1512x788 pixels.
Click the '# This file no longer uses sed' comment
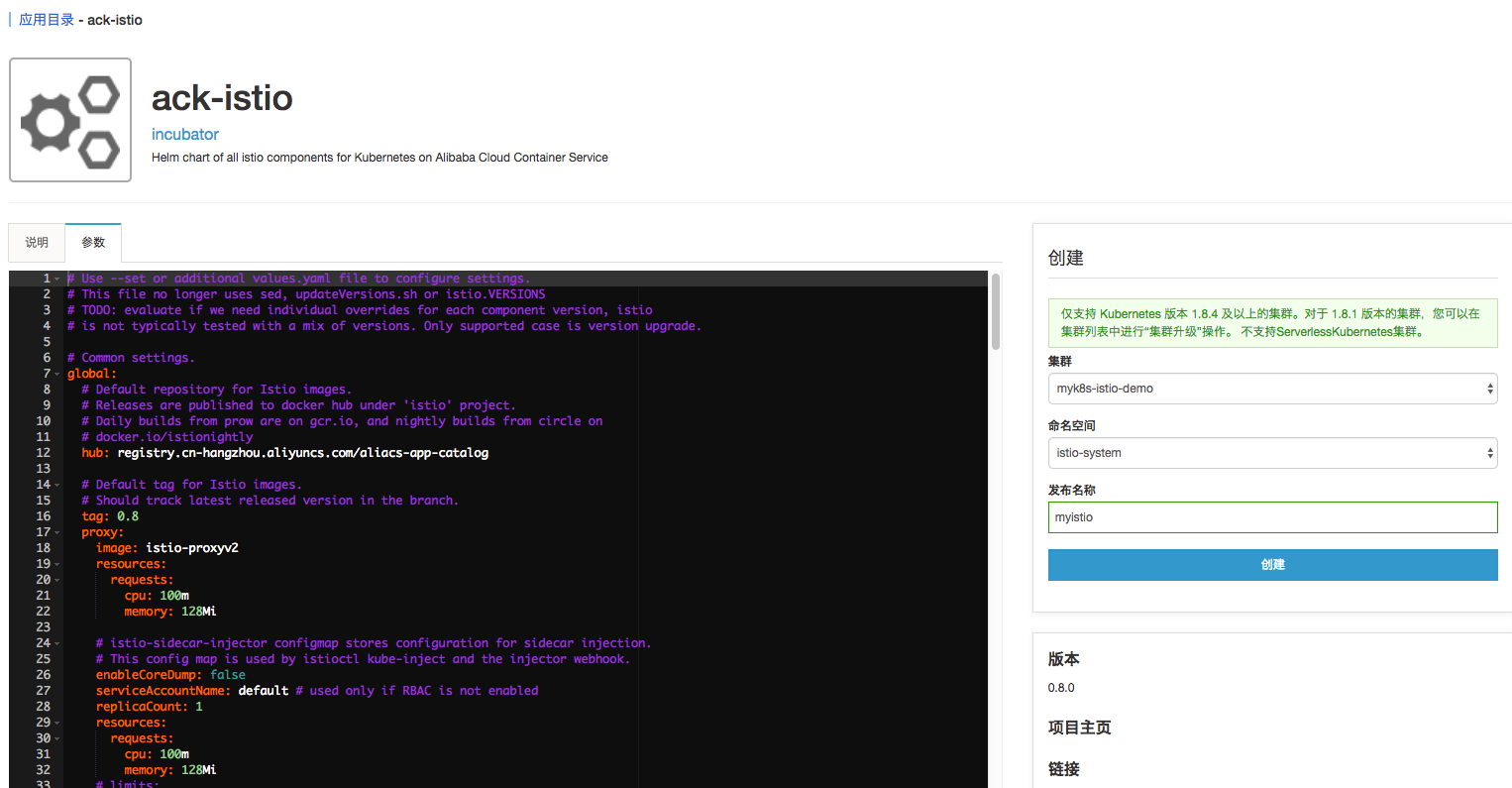point(306,294)
